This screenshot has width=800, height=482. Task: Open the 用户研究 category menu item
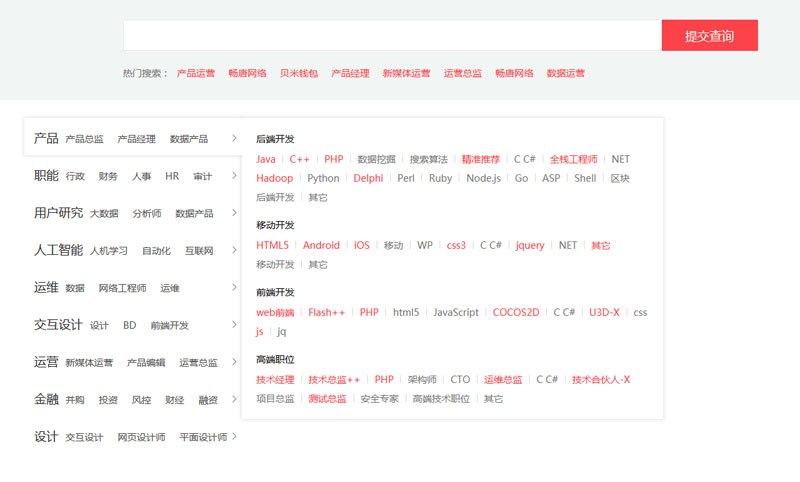58,213
